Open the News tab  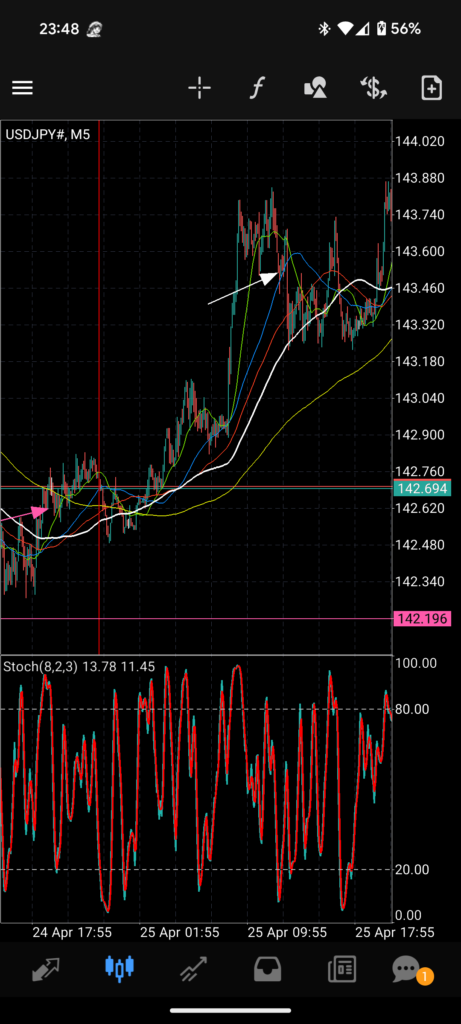coord(342,968)
